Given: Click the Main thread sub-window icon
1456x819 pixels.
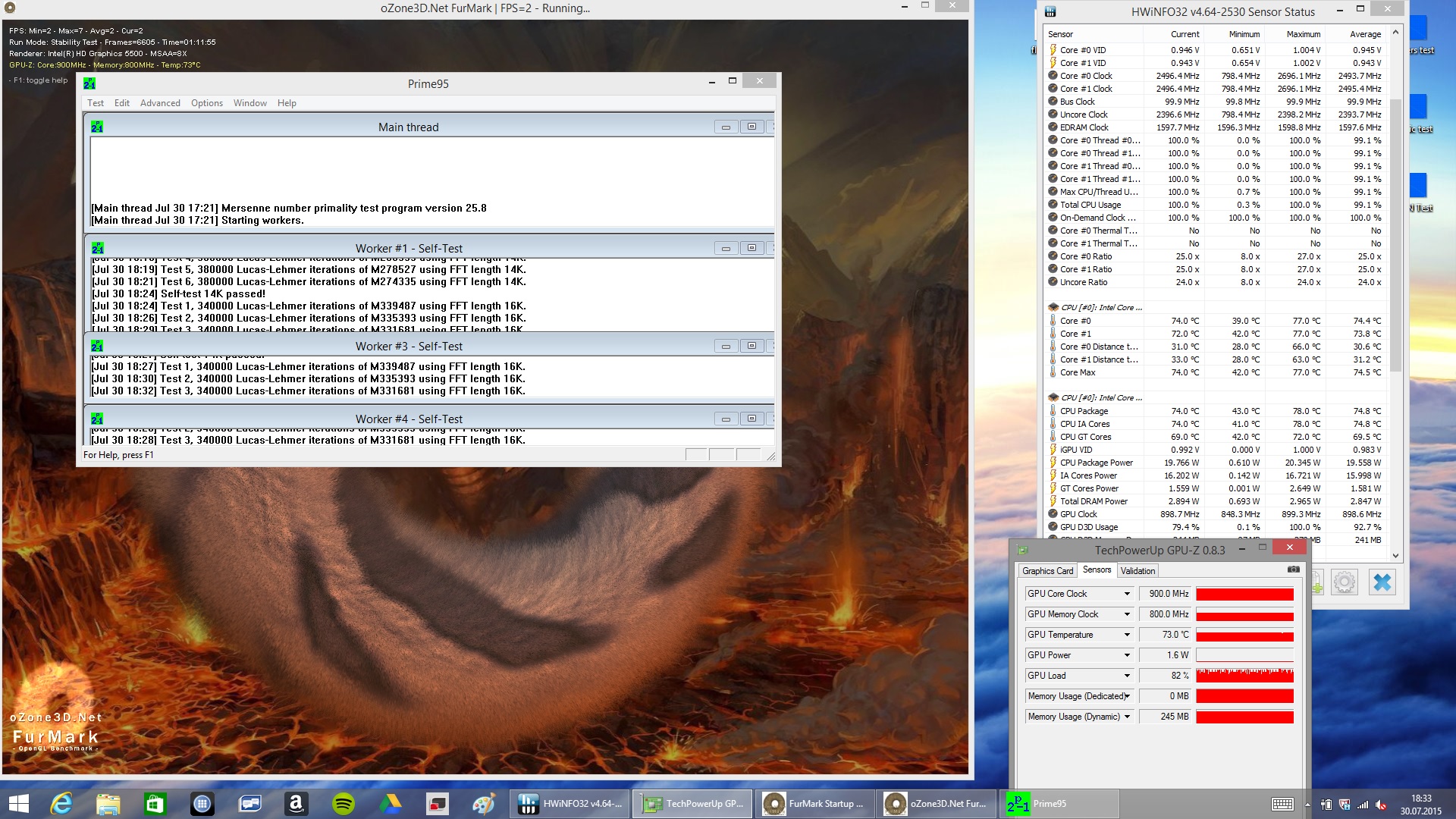Looking at the screenshot, I should tap(97, 127).
